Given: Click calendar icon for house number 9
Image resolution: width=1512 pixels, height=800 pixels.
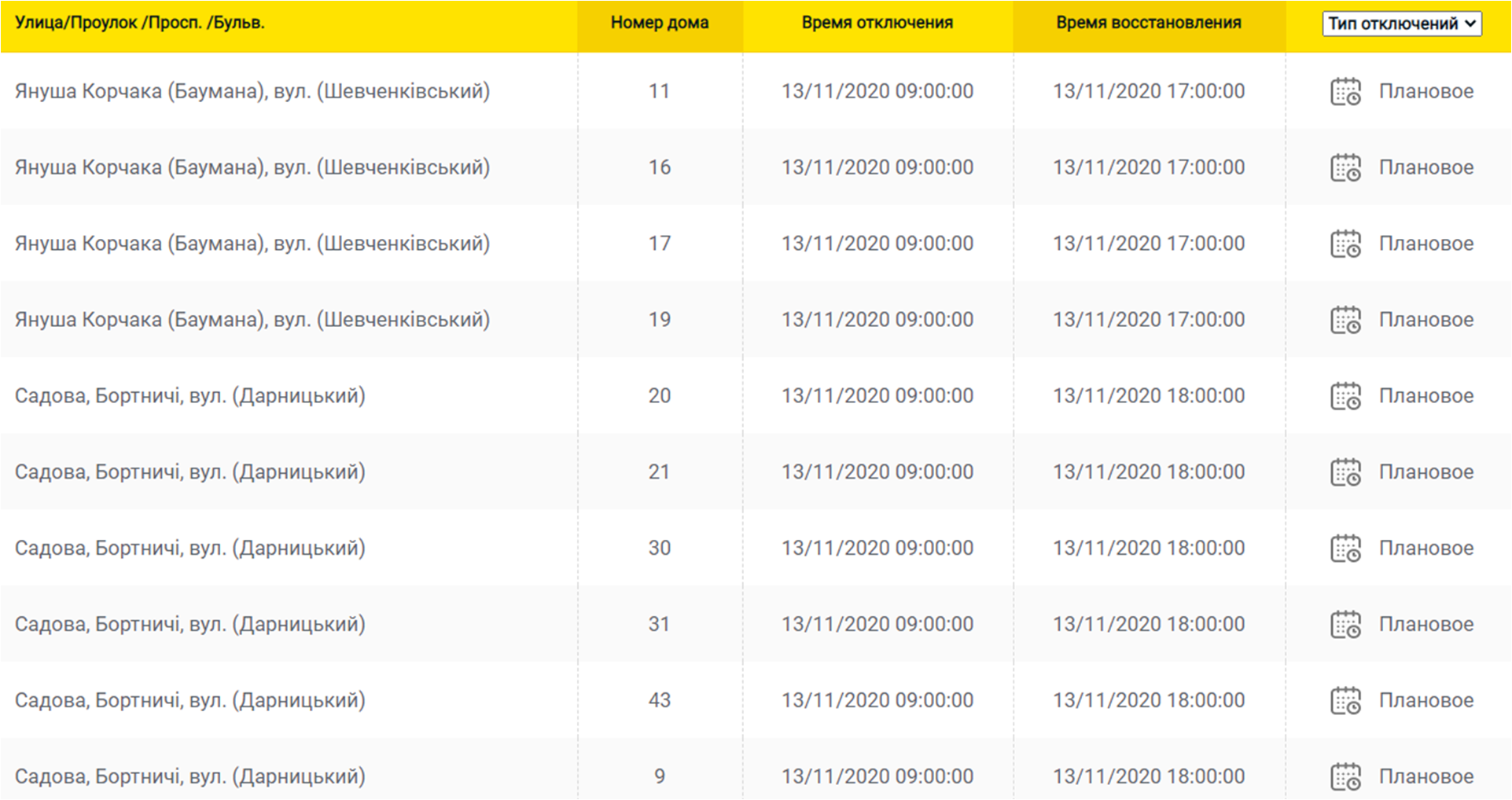Looking at the screenshot, I should [1345, 777].
